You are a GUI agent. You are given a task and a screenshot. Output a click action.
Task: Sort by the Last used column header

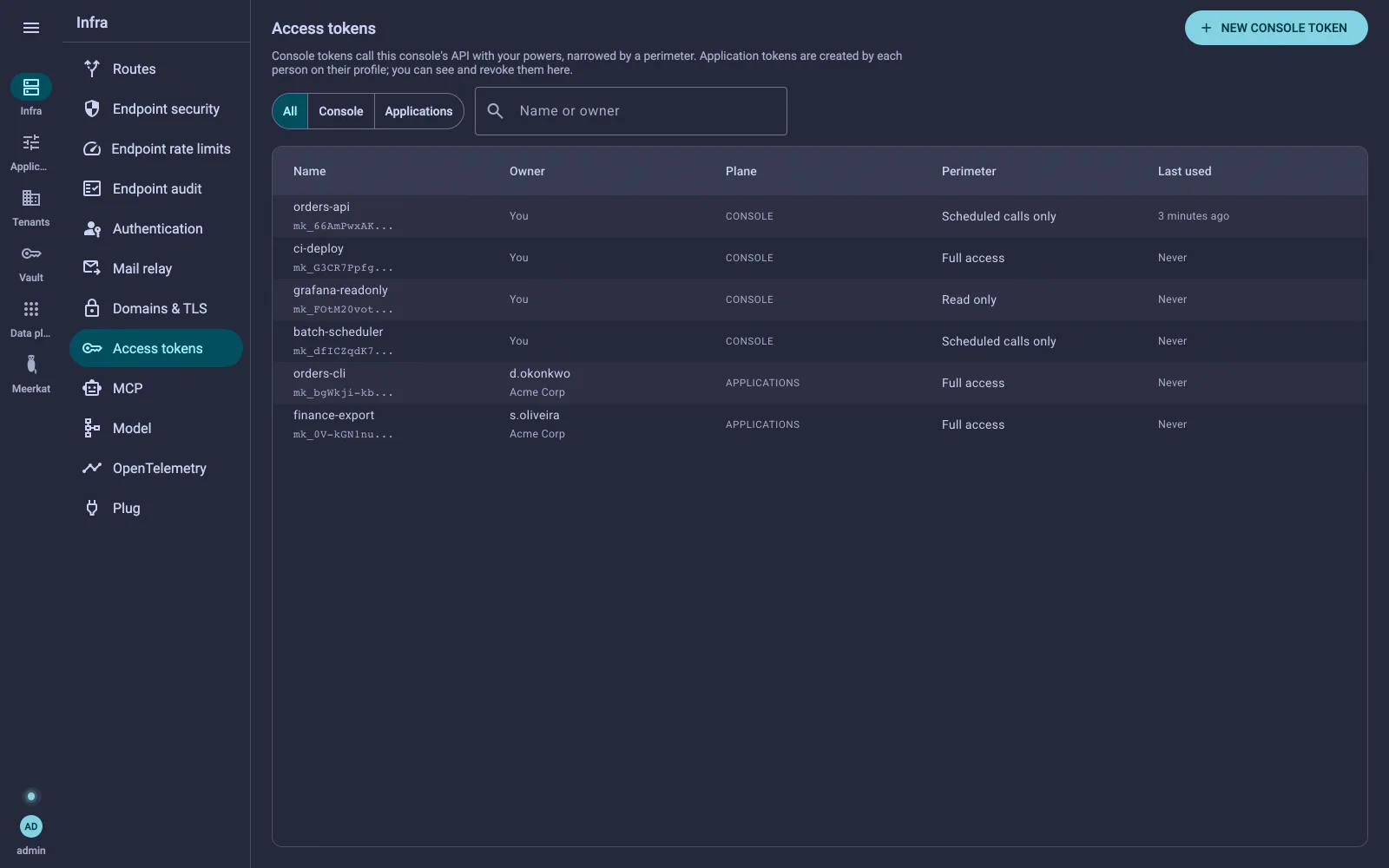coord(1184,171)
